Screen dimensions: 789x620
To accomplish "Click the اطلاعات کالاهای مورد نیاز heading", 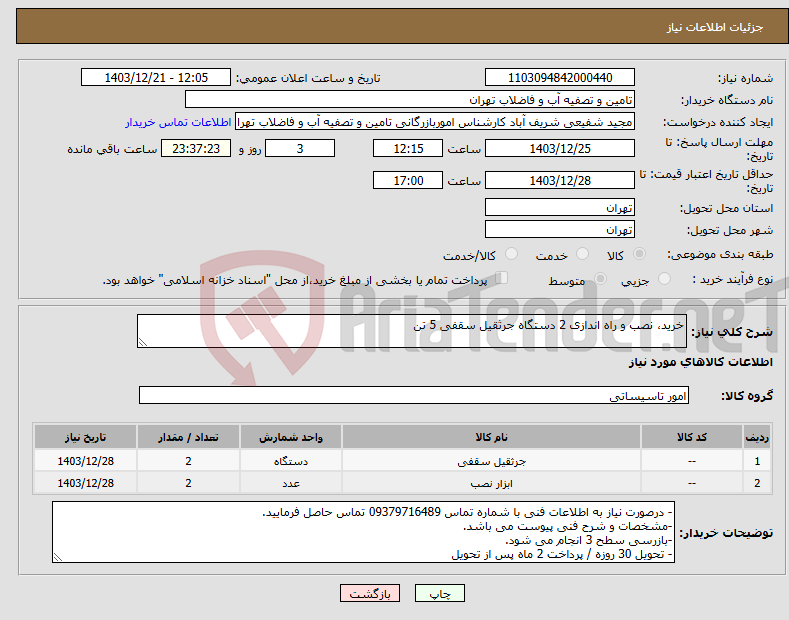I will [700, 362].
